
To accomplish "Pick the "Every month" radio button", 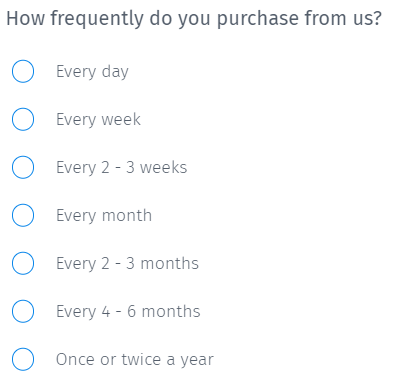I will [x=23, y=215].
